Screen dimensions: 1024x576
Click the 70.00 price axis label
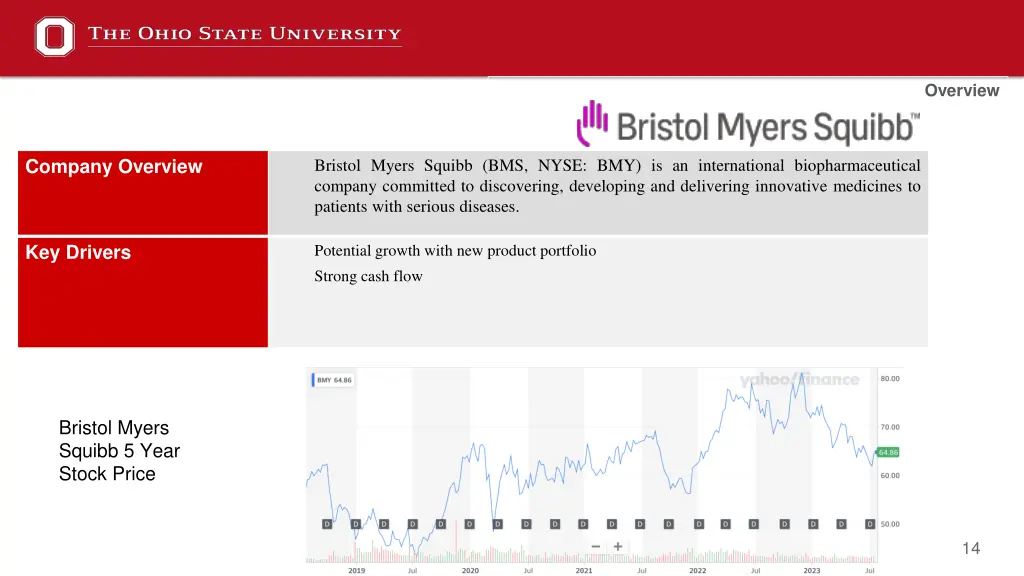[x=889, y=427]
